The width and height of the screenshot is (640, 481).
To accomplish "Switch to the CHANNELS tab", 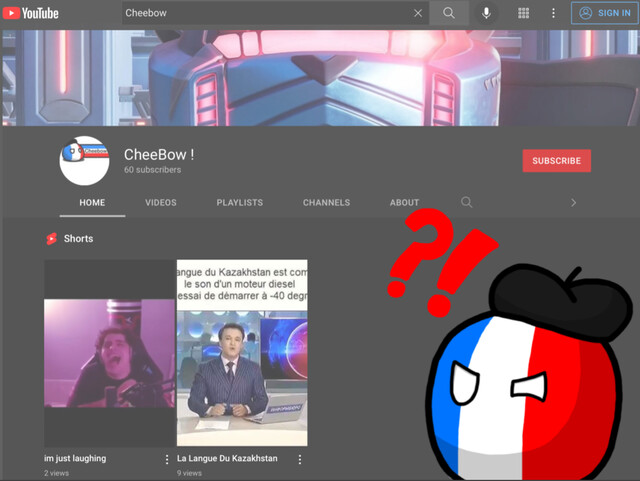I will click(327, 203).
